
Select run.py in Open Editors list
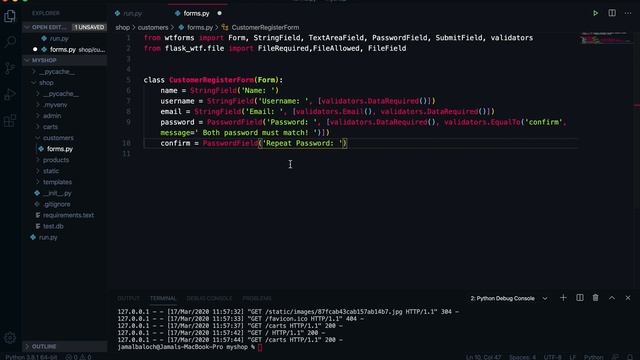click(59, 38)
